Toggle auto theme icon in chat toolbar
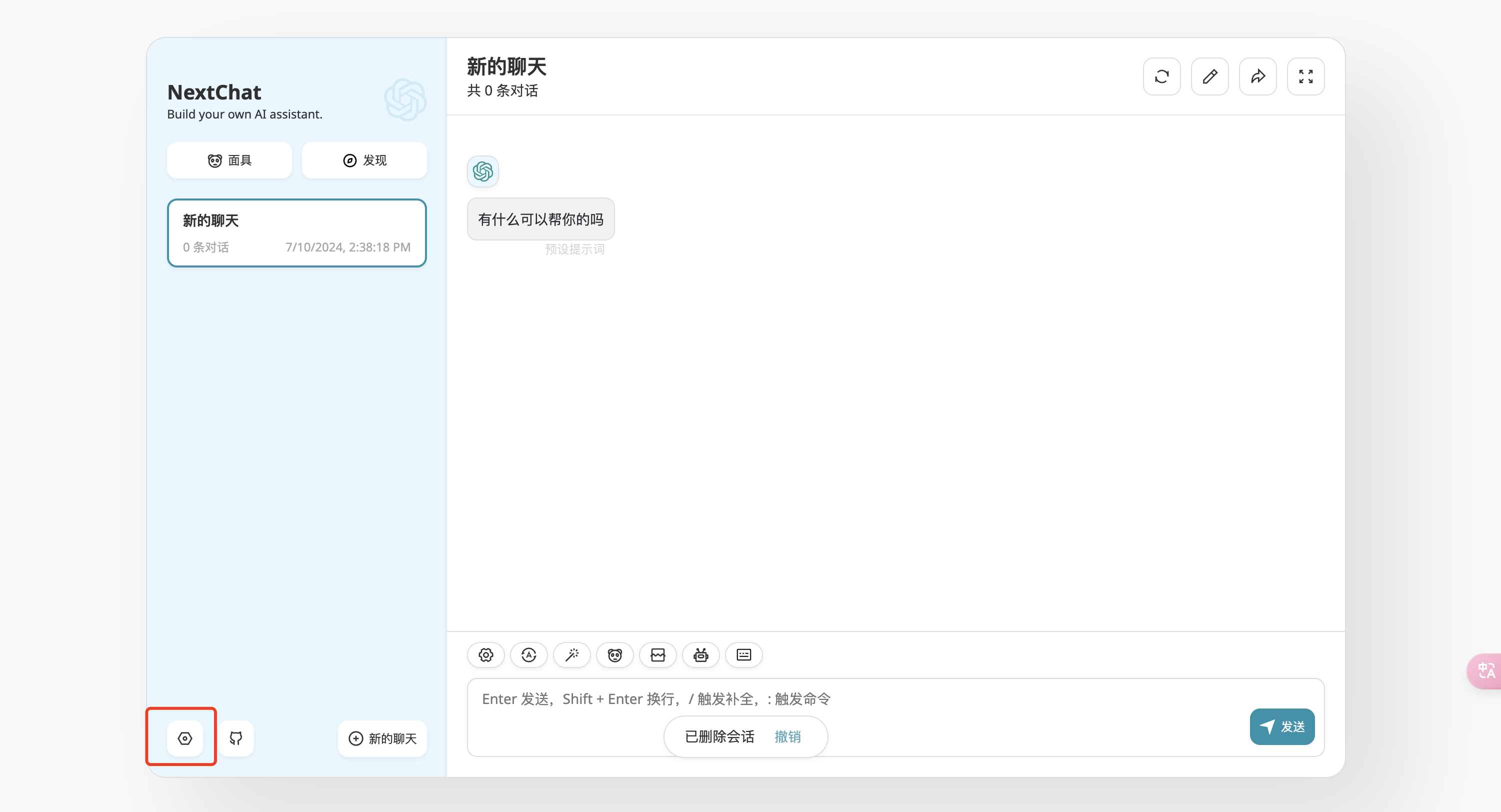The image size is (1501, 812). click(528, 654)
